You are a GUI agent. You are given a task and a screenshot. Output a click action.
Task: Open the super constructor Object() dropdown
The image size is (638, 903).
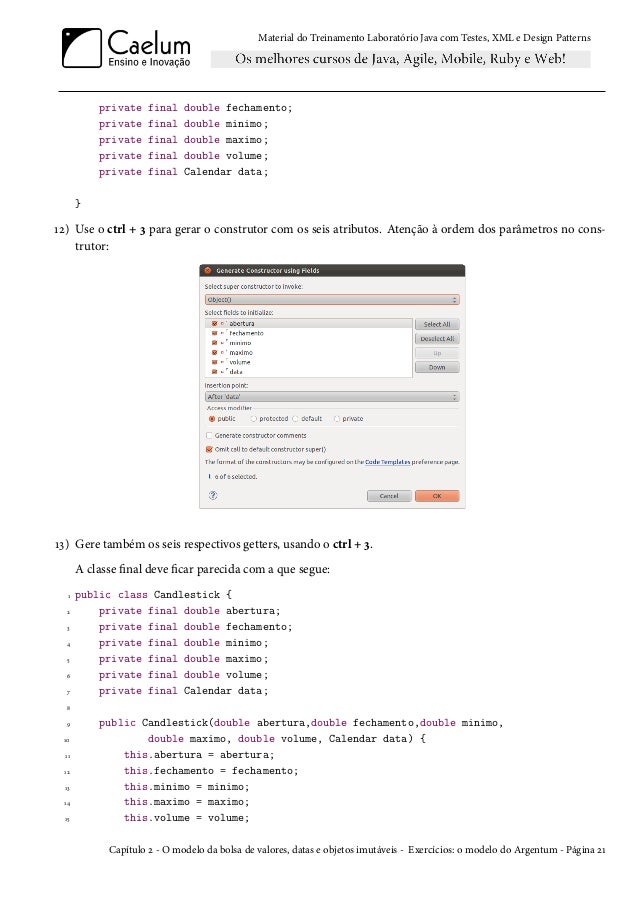coord(332,299)
